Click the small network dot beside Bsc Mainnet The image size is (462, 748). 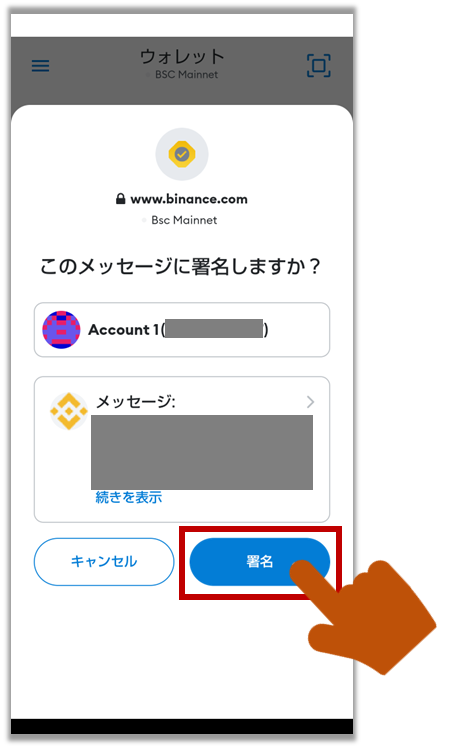click(144, 220)
